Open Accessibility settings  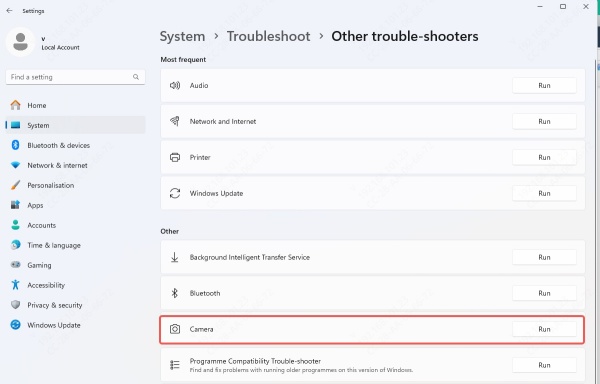point(75,285)
